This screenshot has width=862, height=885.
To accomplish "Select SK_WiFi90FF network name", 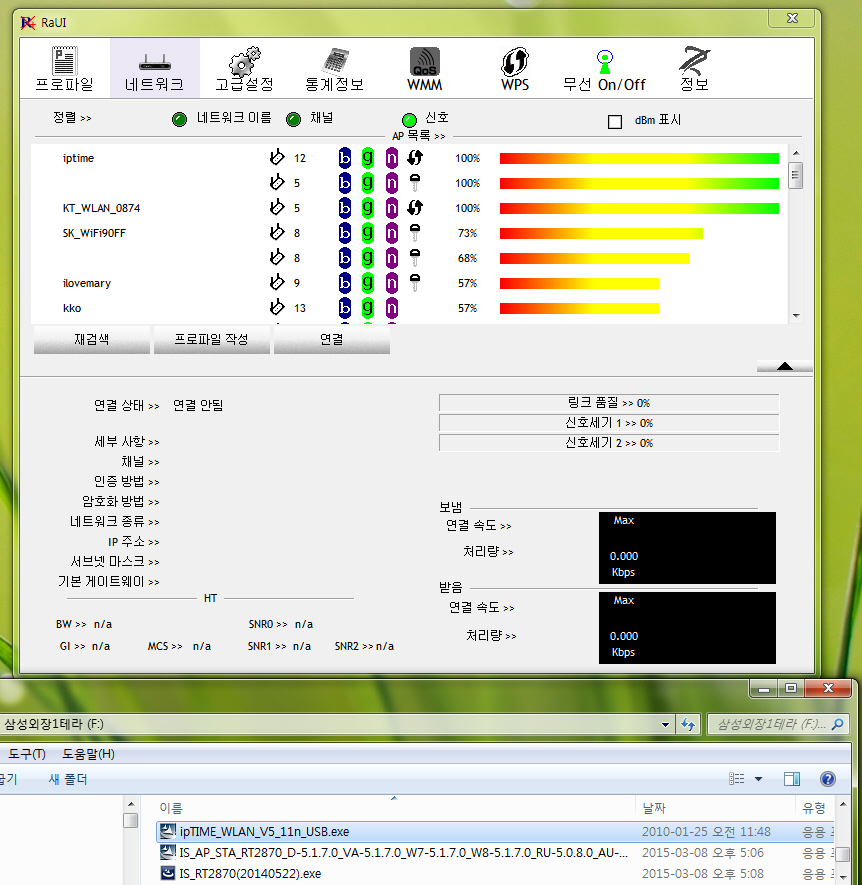I will pos(94,233).
